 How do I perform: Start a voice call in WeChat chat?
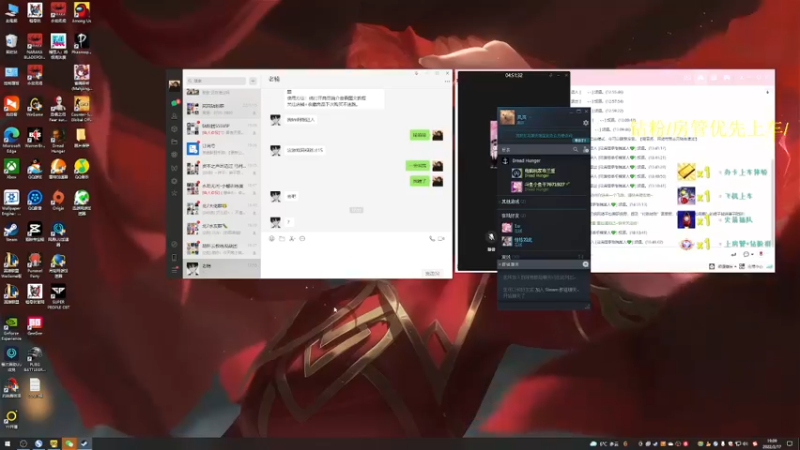coord(432,238)
